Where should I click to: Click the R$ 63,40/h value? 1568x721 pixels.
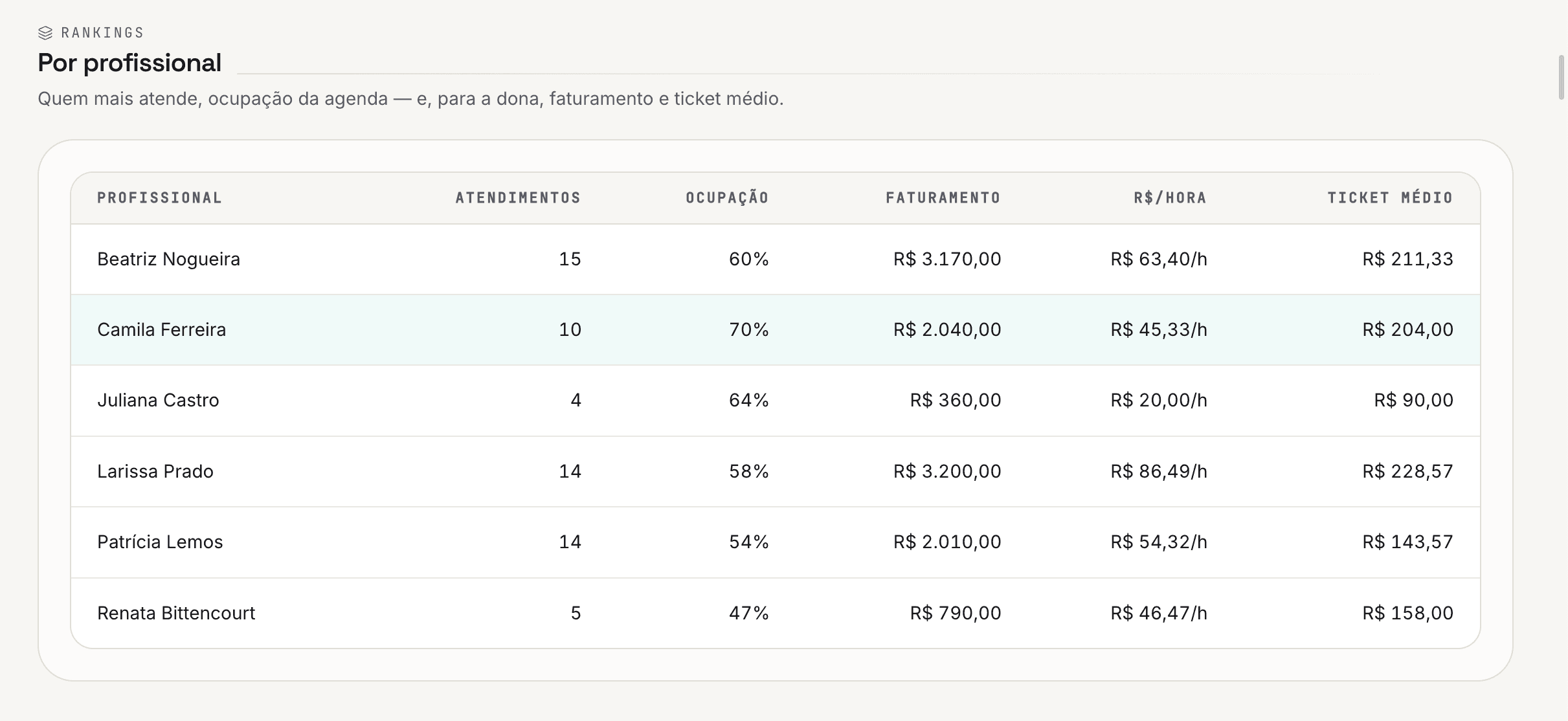coord(1159,260)
